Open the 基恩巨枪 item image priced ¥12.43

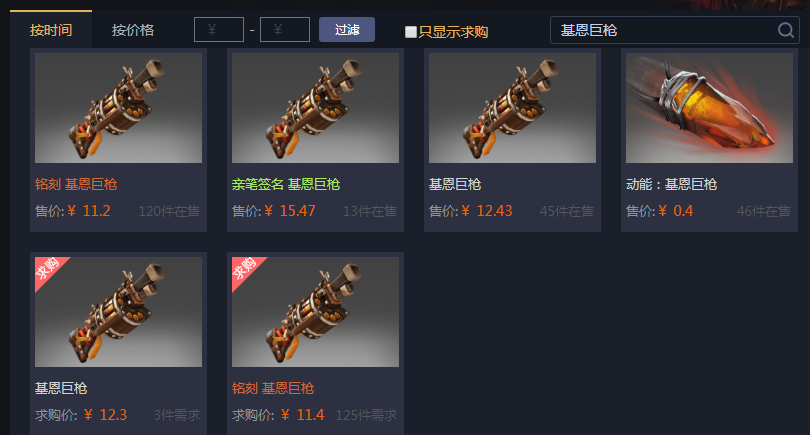[x=512, y=108]
